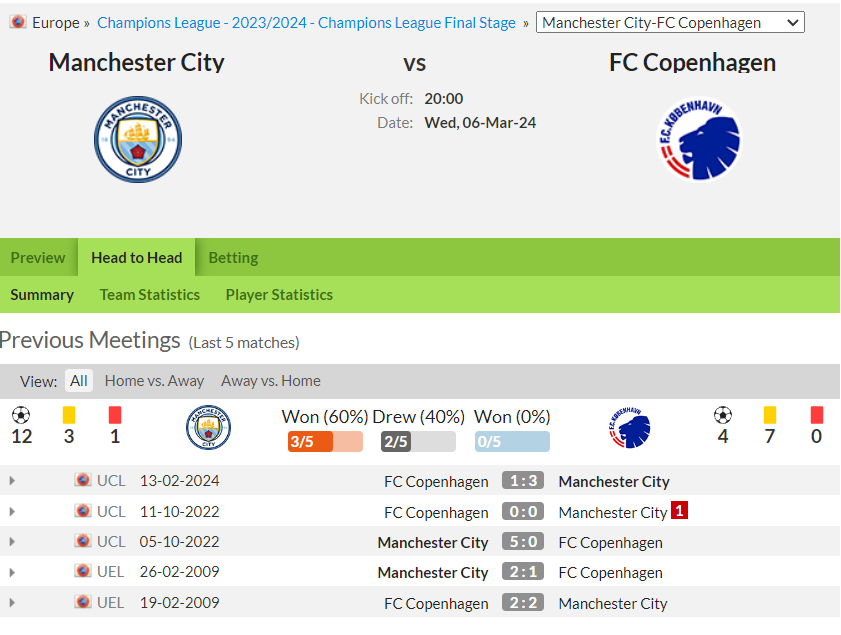Click FC Copenhagen's red card icon
Viewport: 841px width, 635px height.
click(x=816, y=415)
